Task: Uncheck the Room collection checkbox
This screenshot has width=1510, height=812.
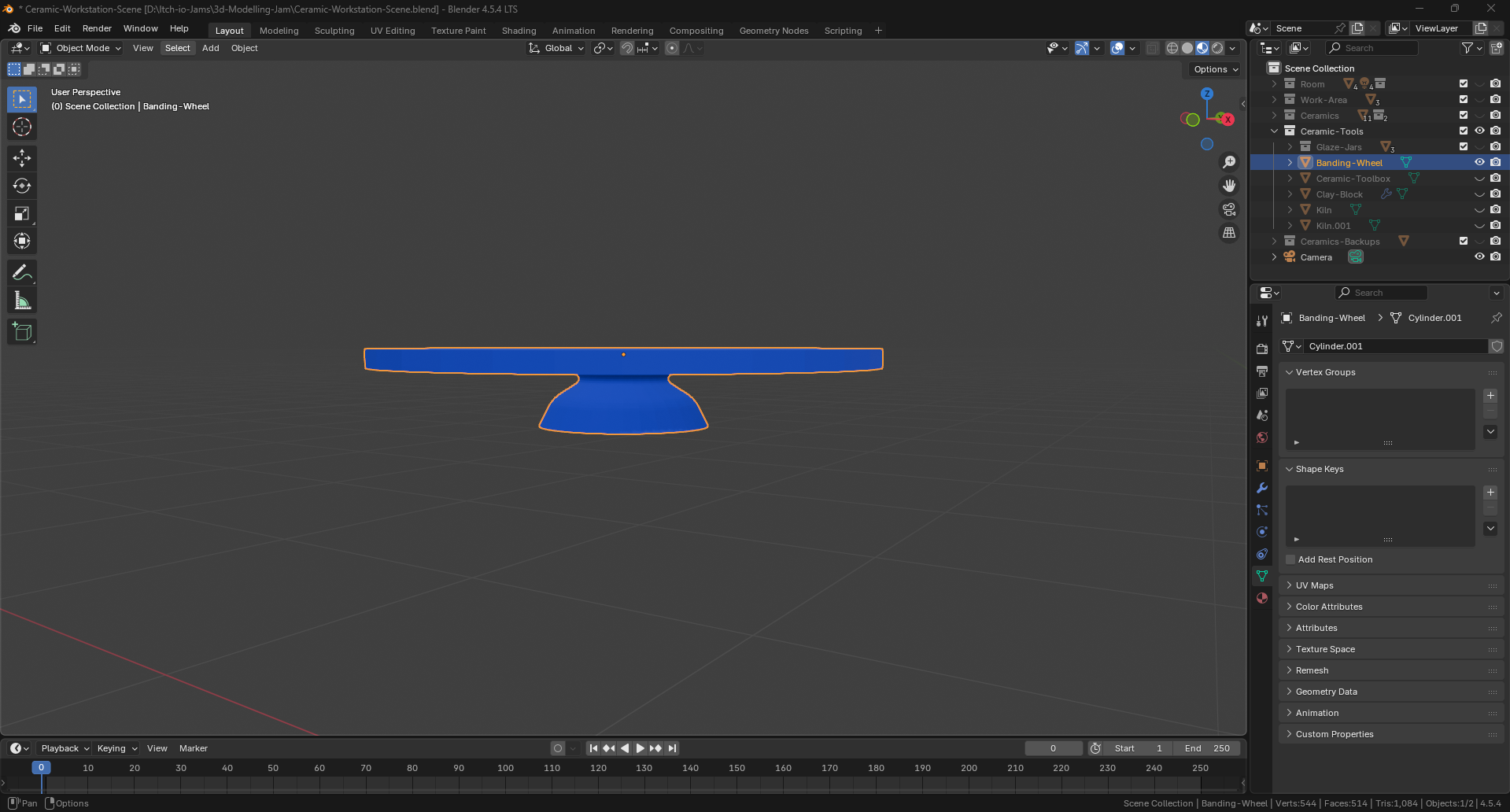Action: pyautogui.click(x=1464, y=83)
